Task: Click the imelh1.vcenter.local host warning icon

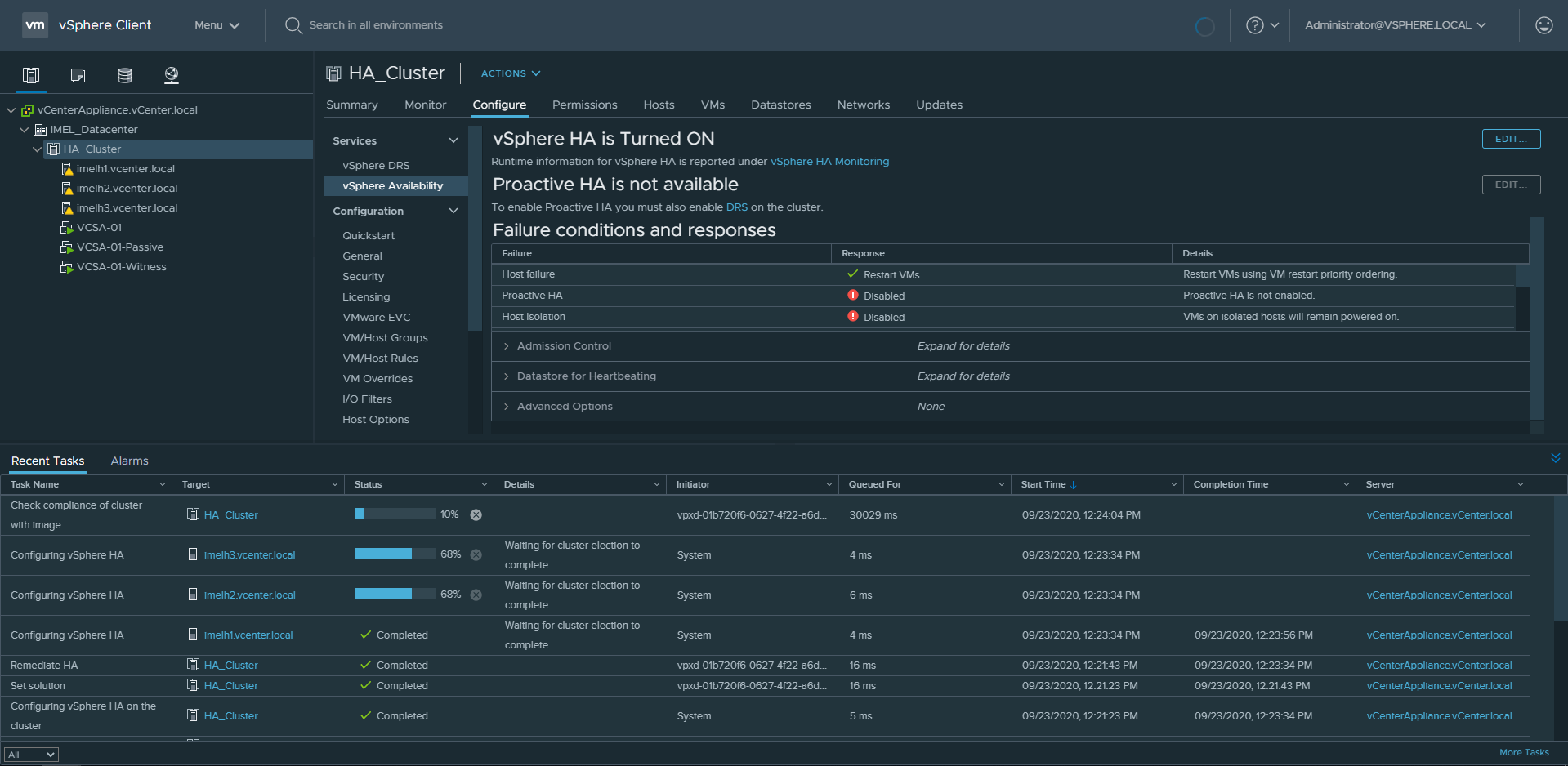Action: 68,169
